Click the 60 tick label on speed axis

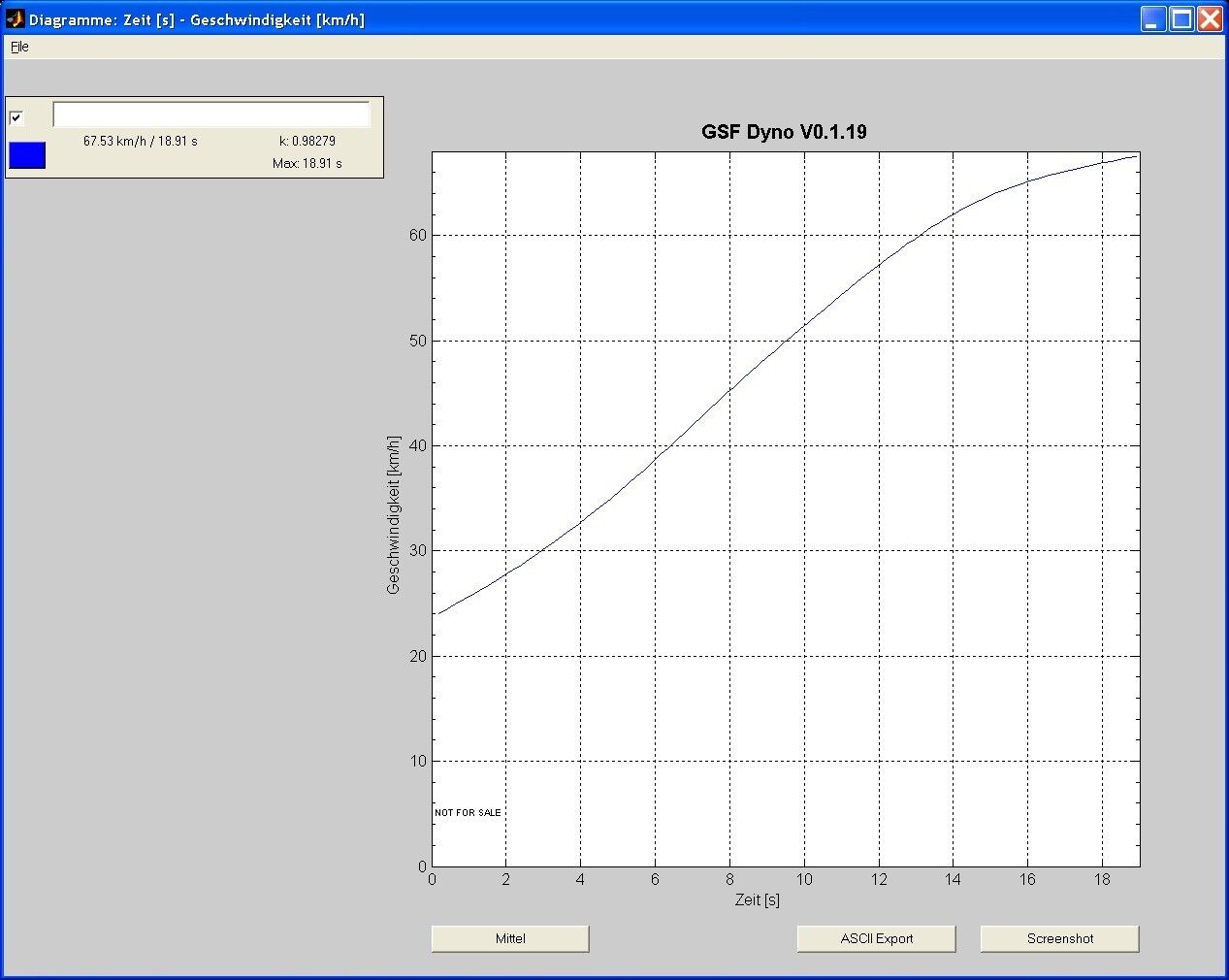coord(417,235)
